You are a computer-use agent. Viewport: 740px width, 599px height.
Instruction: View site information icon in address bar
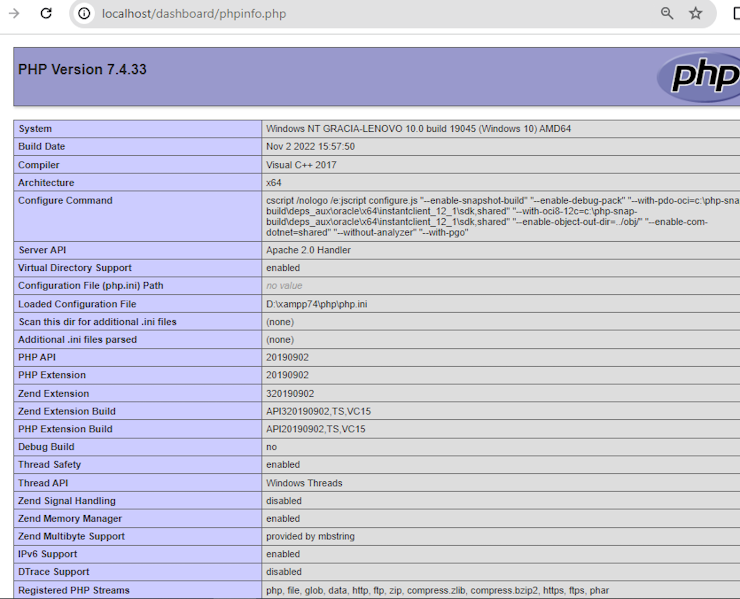tap(84, 14)
